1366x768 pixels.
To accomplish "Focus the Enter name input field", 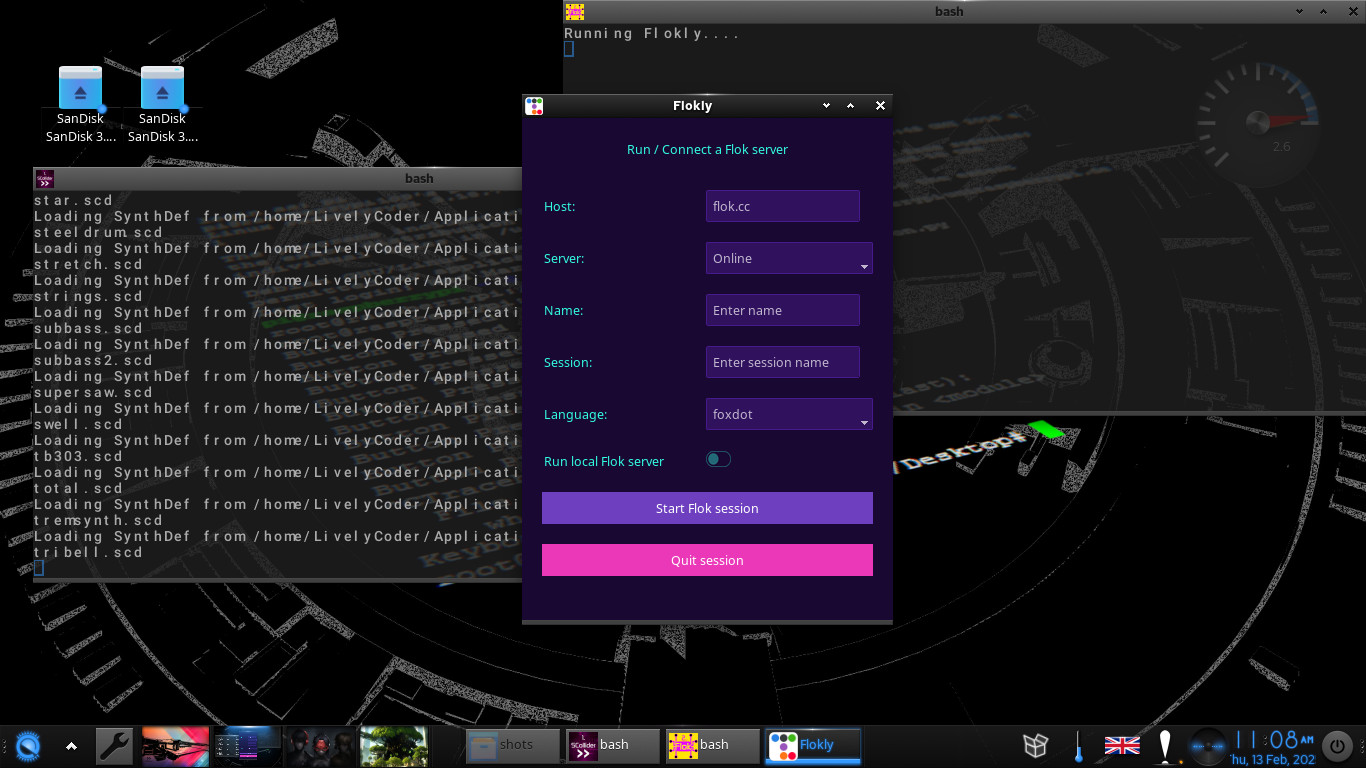I will tap(782, 310).
